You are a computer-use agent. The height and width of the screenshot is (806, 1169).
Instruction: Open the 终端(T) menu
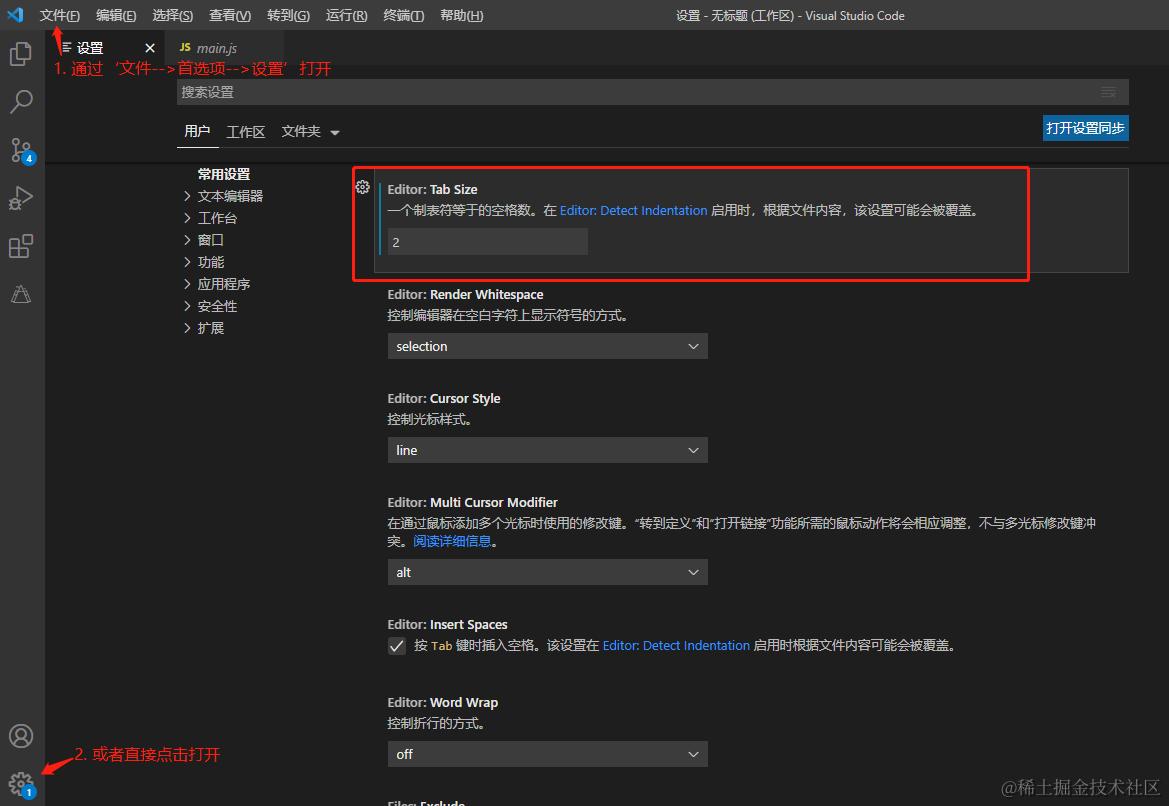pos(404,15)
